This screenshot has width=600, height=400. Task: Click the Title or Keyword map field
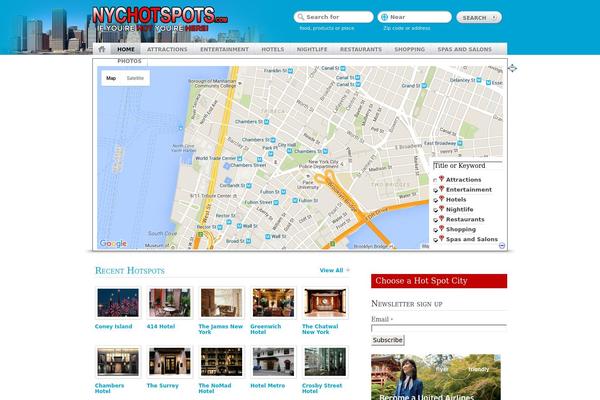[468, 166]
